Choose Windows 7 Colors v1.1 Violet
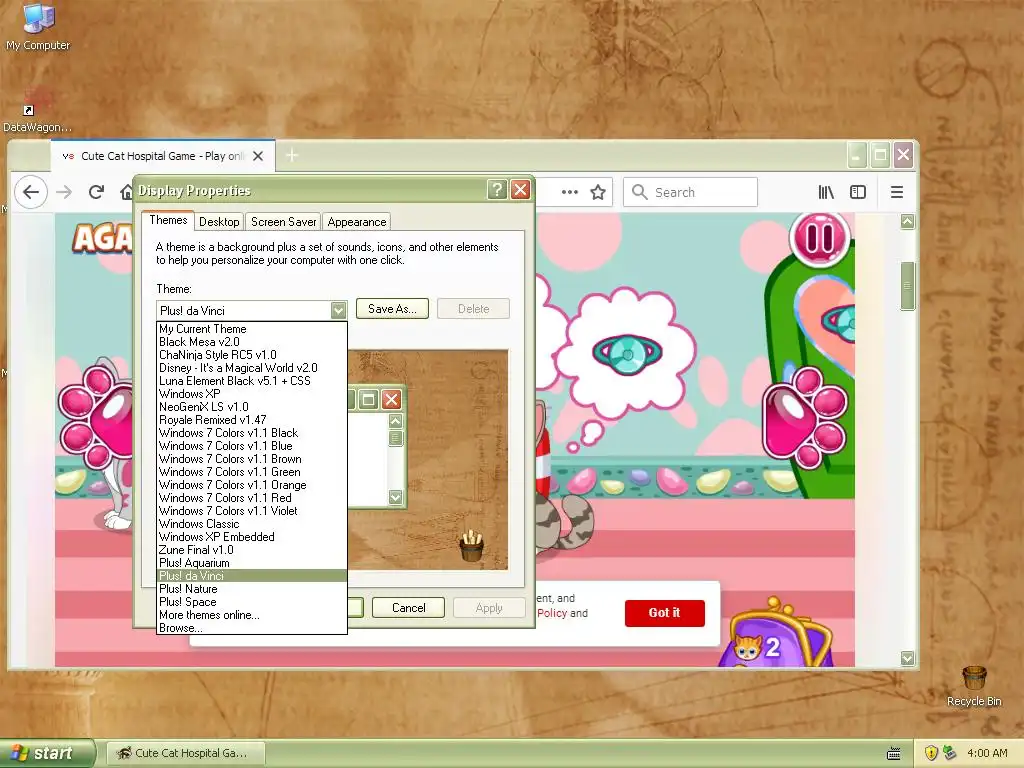The width and height of the screenshot is (1024, 768). click(252, 511)
